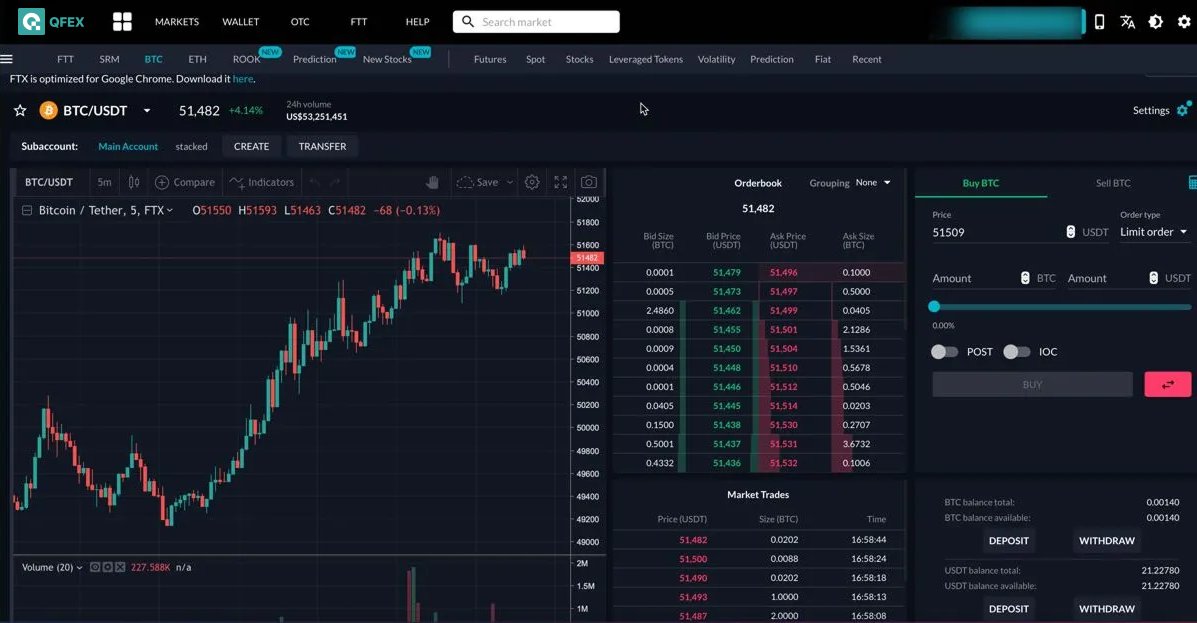1197x623 pixels.
Task: Hide the Volume indicator eye icon
Action: pos(95,567)
